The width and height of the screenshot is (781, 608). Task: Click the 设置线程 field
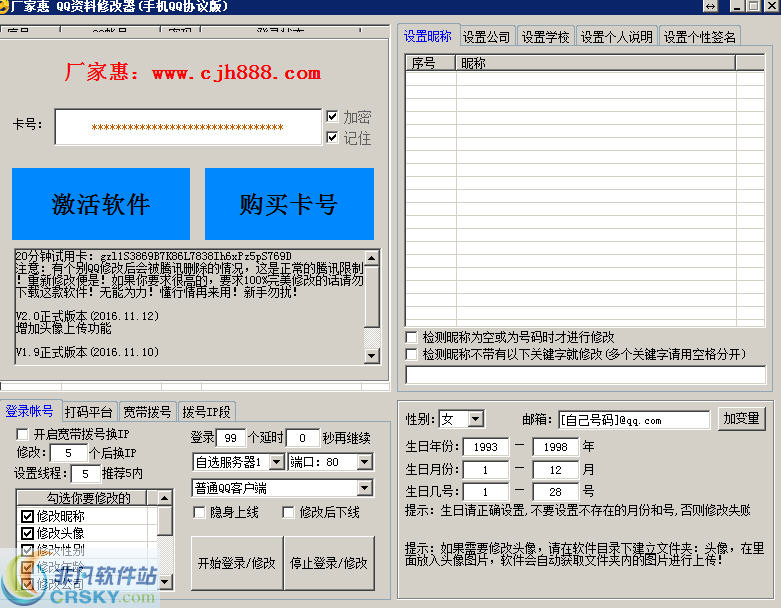point(85,474)
